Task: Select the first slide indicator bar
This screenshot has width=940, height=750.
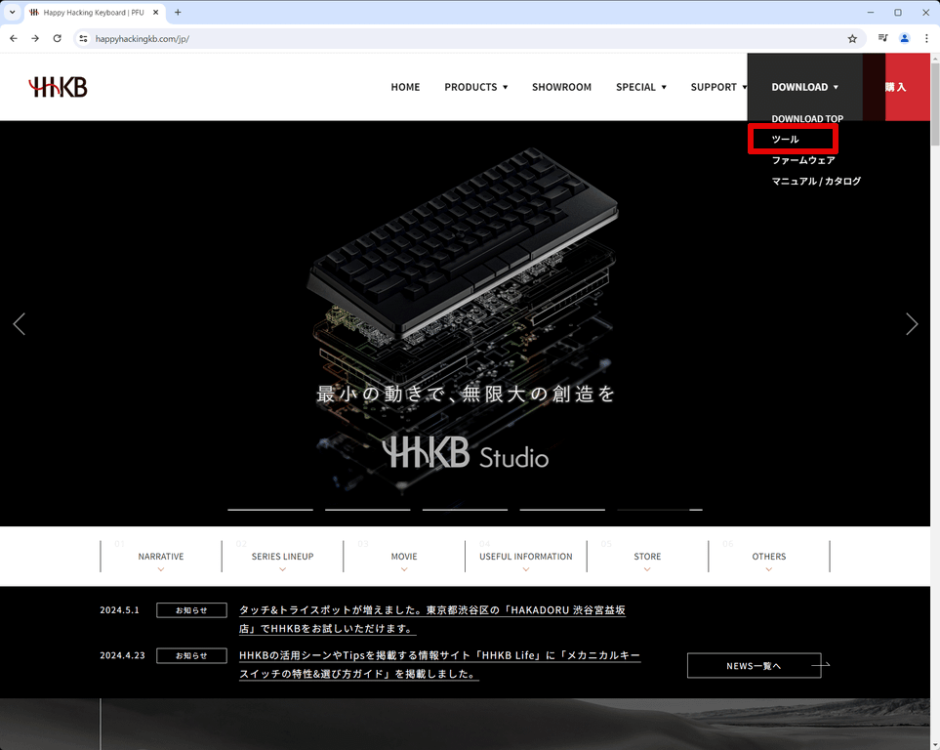Action: click(x=271, y=507)
